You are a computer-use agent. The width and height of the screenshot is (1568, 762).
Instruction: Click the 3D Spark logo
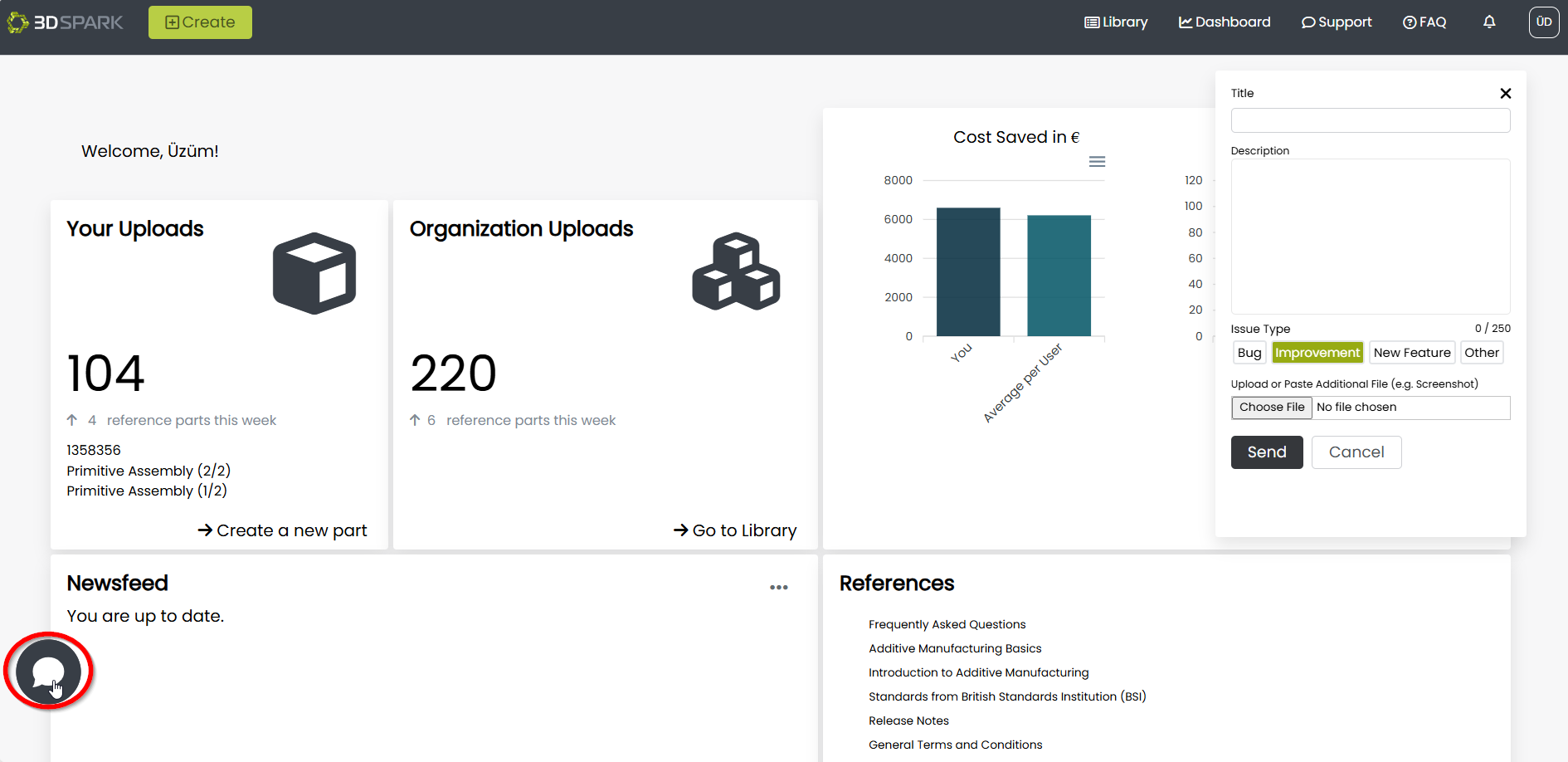click(65, 22)
